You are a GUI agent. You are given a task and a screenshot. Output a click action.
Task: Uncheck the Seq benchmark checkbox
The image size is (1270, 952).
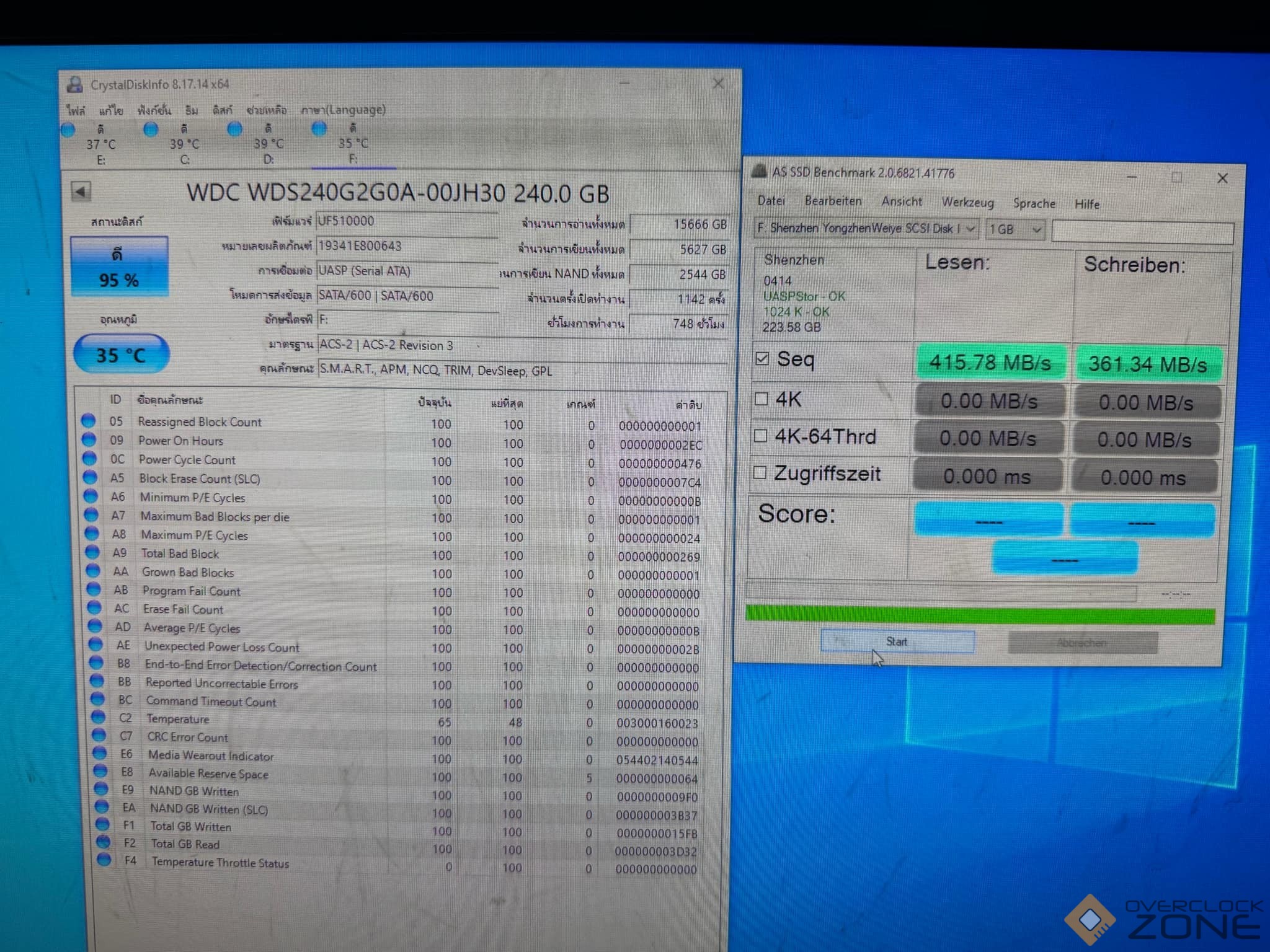pyautogui.click(x=762, y=358)
